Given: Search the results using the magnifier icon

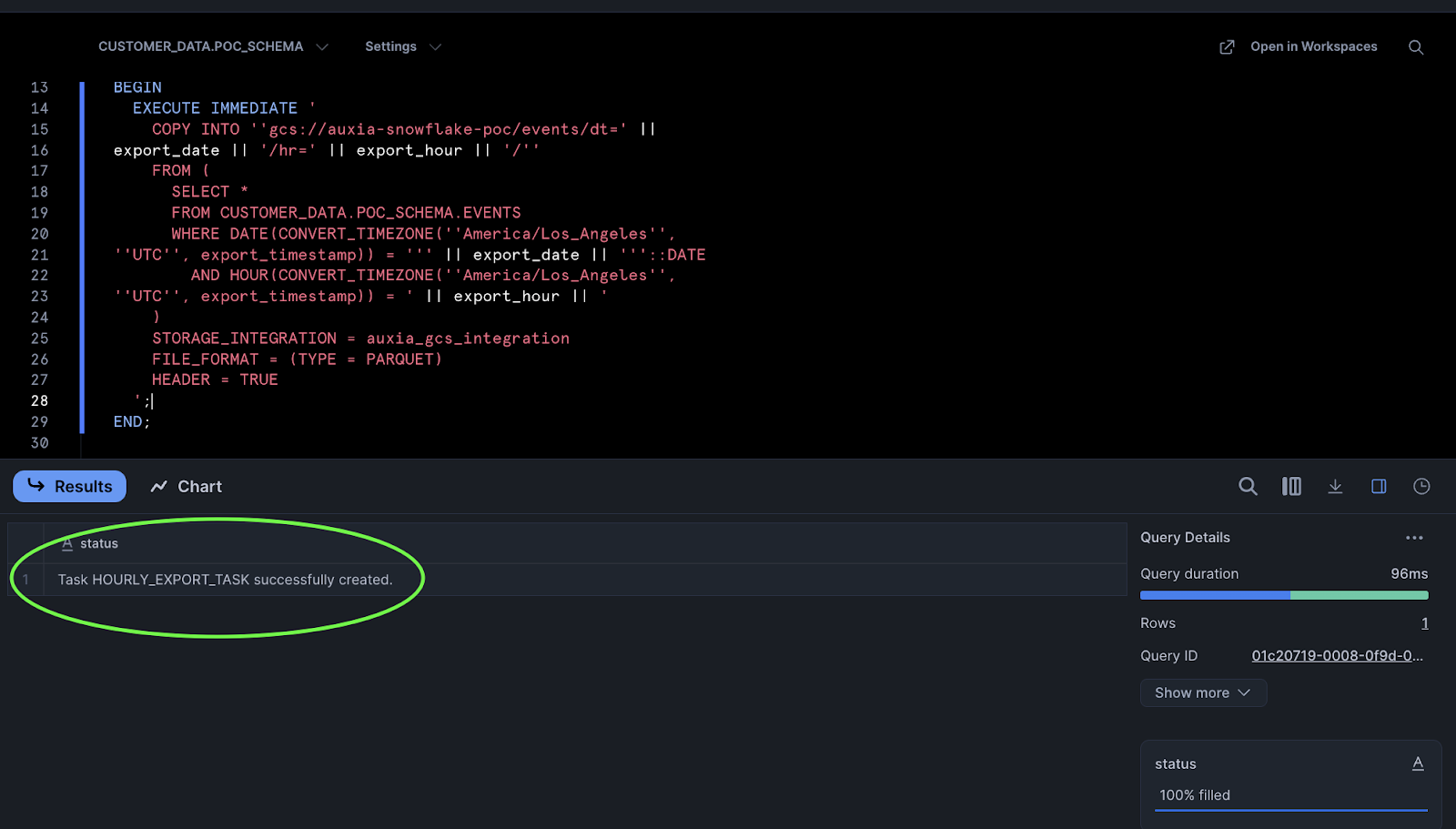Looking at the screenshot, I should click(1248, 487).
